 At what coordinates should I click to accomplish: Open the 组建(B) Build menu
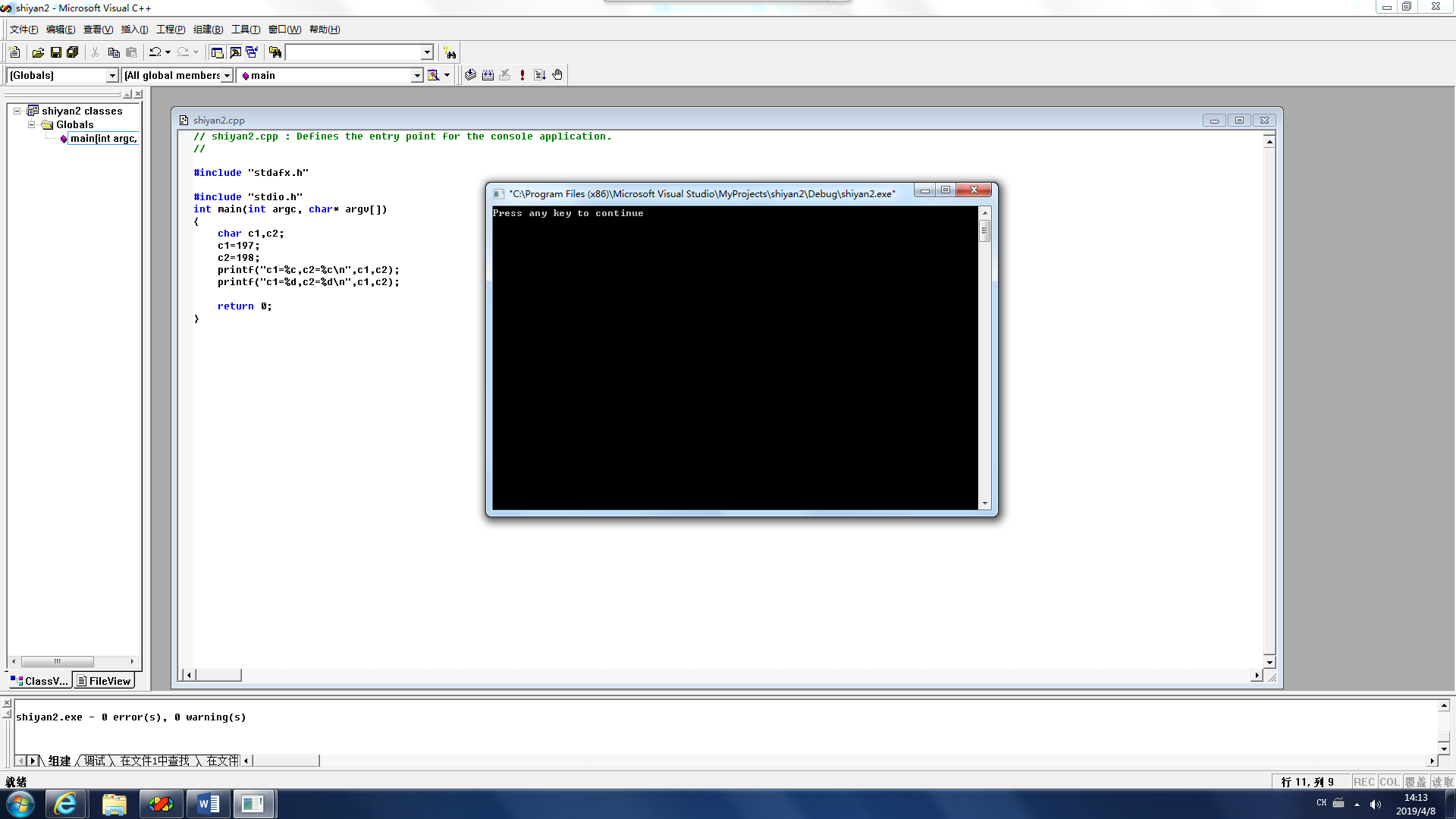pyautogui.click(x=208, y=30)
